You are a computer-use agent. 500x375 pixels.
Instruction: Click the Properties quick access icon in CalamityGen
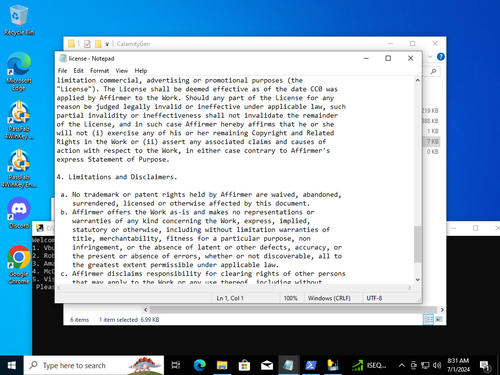click(x=87, y=44)
